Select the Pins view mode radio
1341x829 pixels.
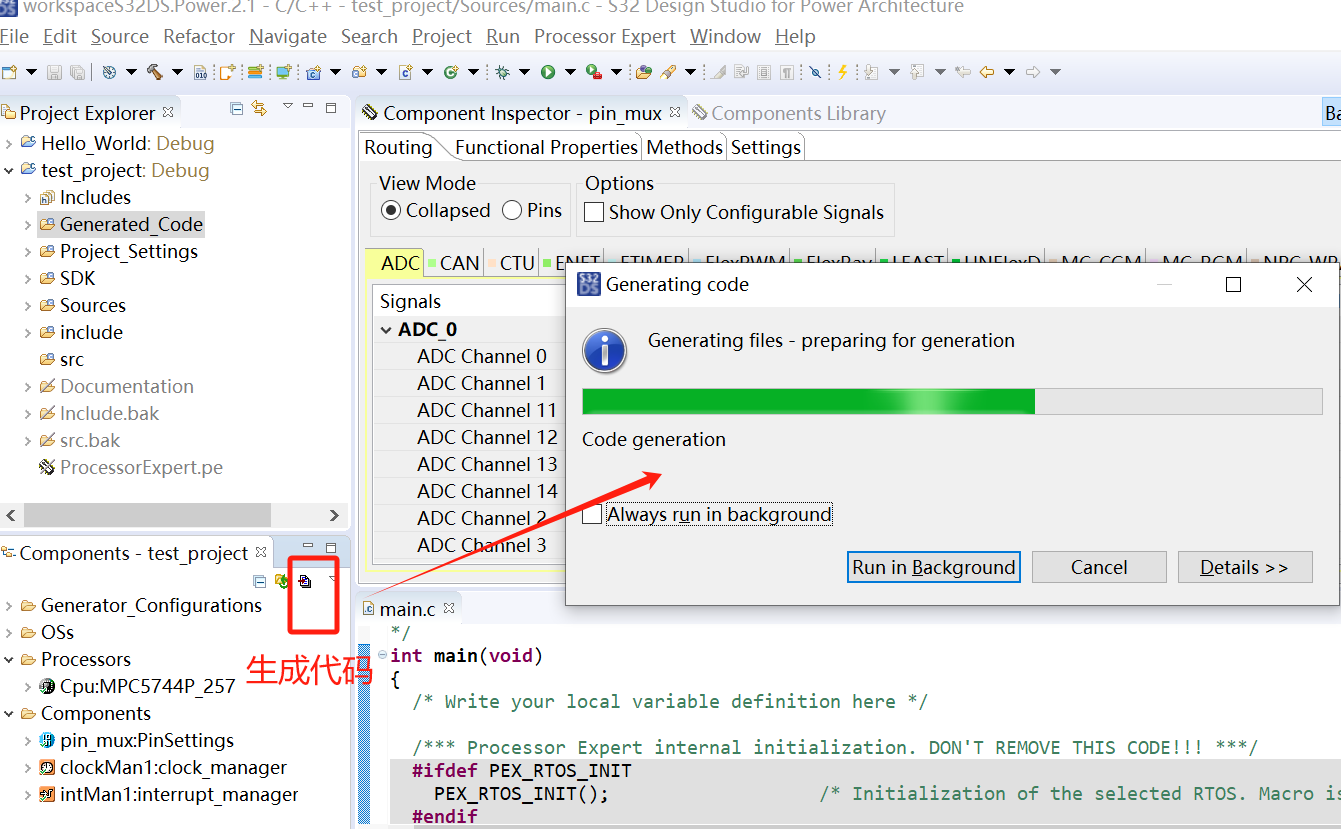512,211
